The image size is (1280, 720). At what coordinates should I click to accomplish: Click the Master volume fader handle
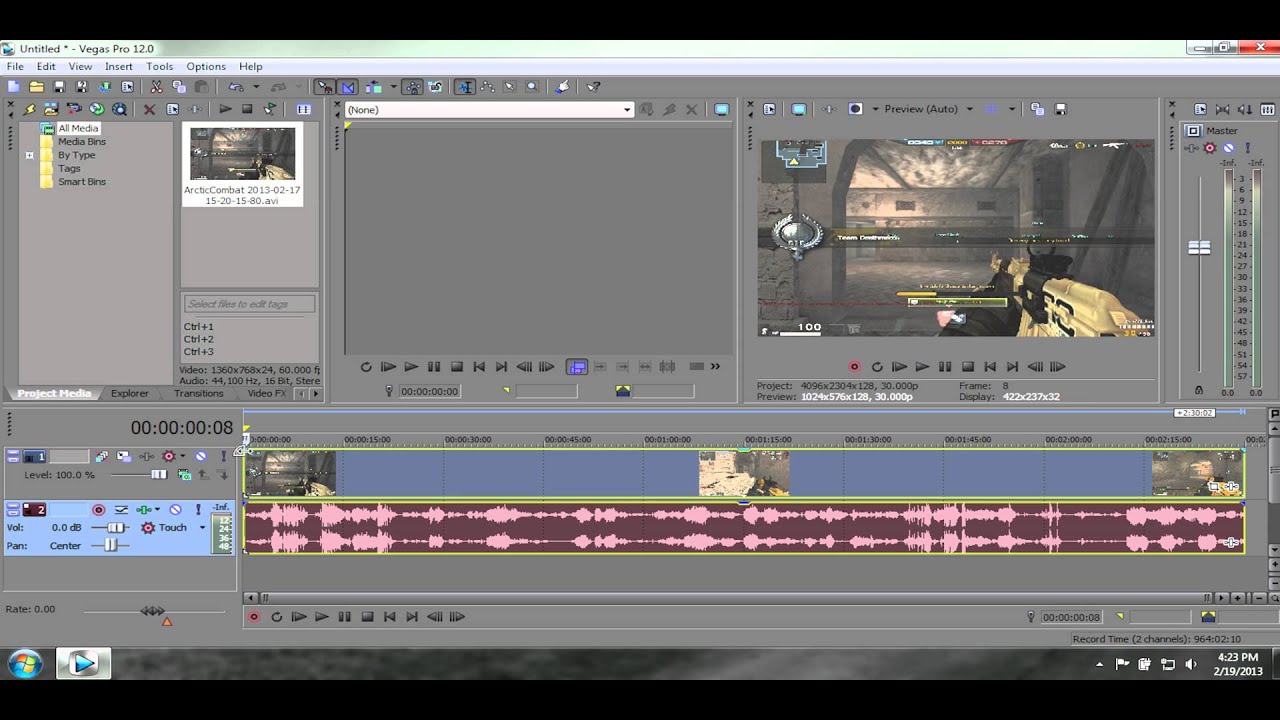point(1199,247)
